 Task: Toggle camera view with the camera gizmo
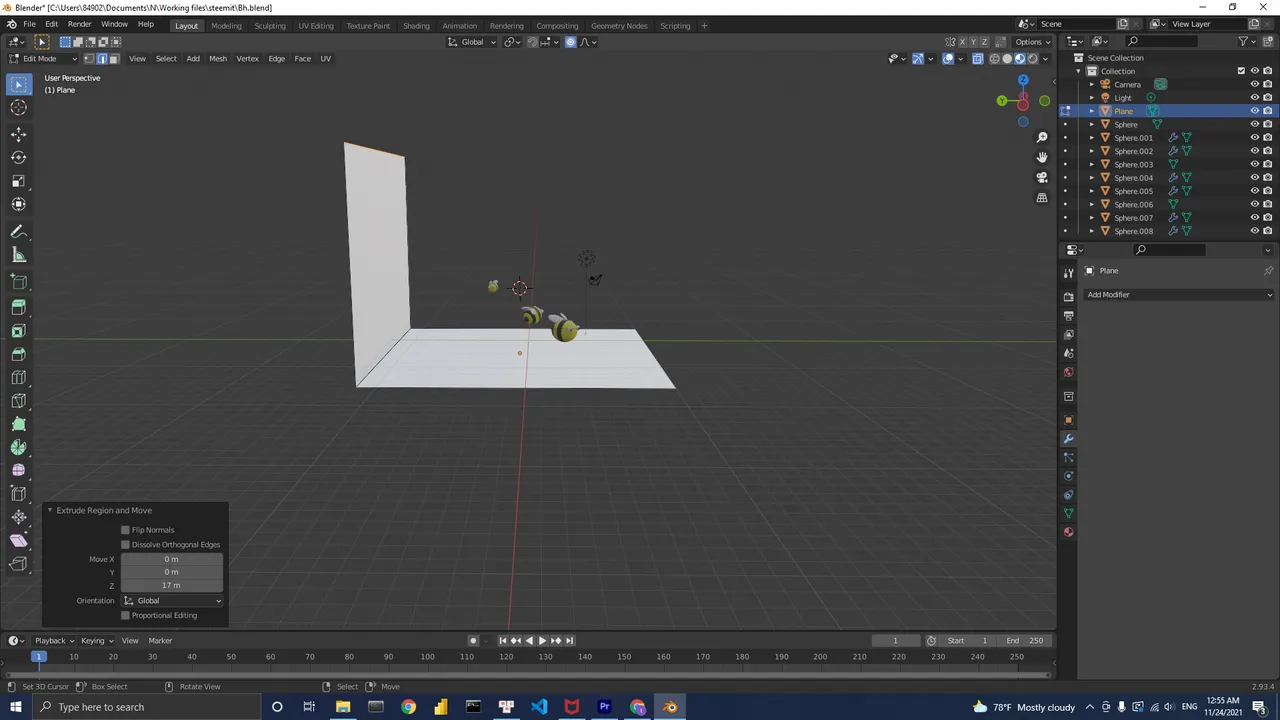click(x=1042, y=177)
